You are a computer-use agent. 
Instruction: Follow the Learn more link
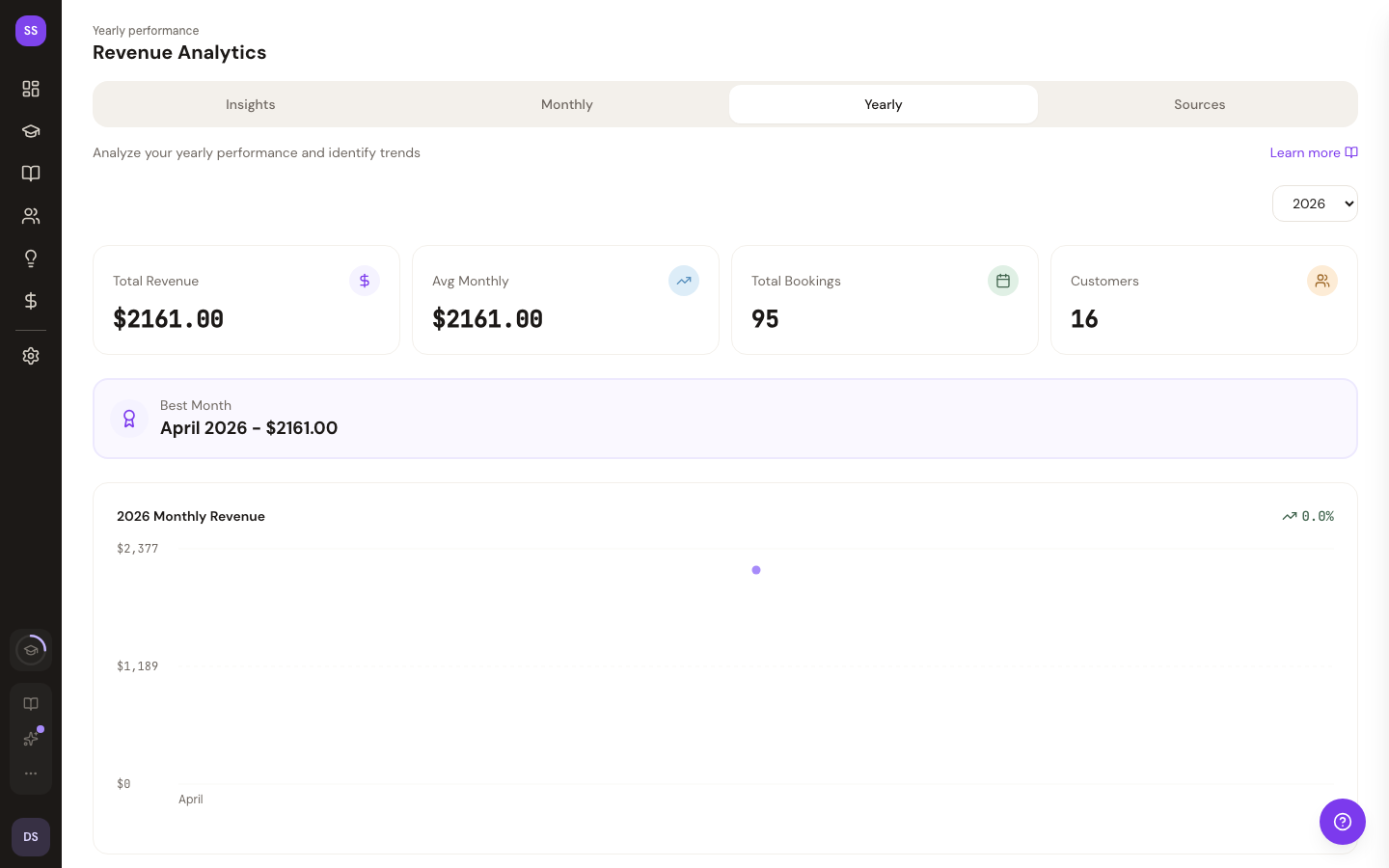(x=1313, y=152)
